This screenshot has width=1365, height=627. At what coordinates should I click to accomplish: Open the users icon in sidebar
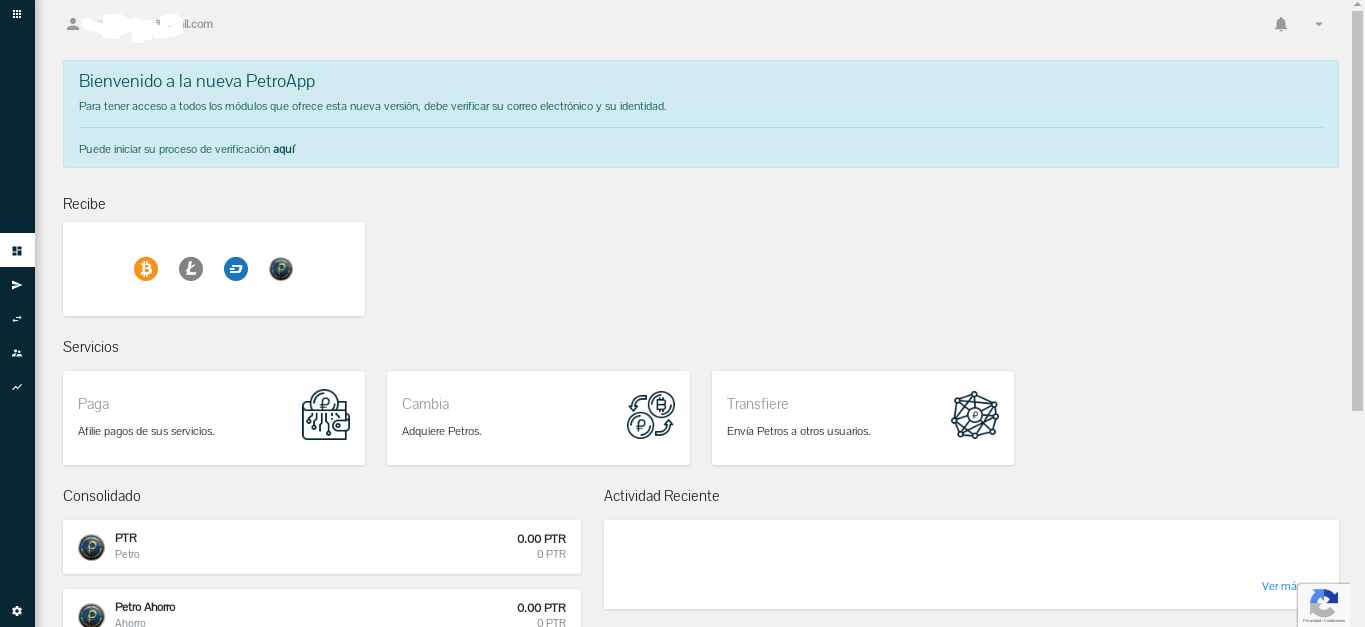pos(17,353)
